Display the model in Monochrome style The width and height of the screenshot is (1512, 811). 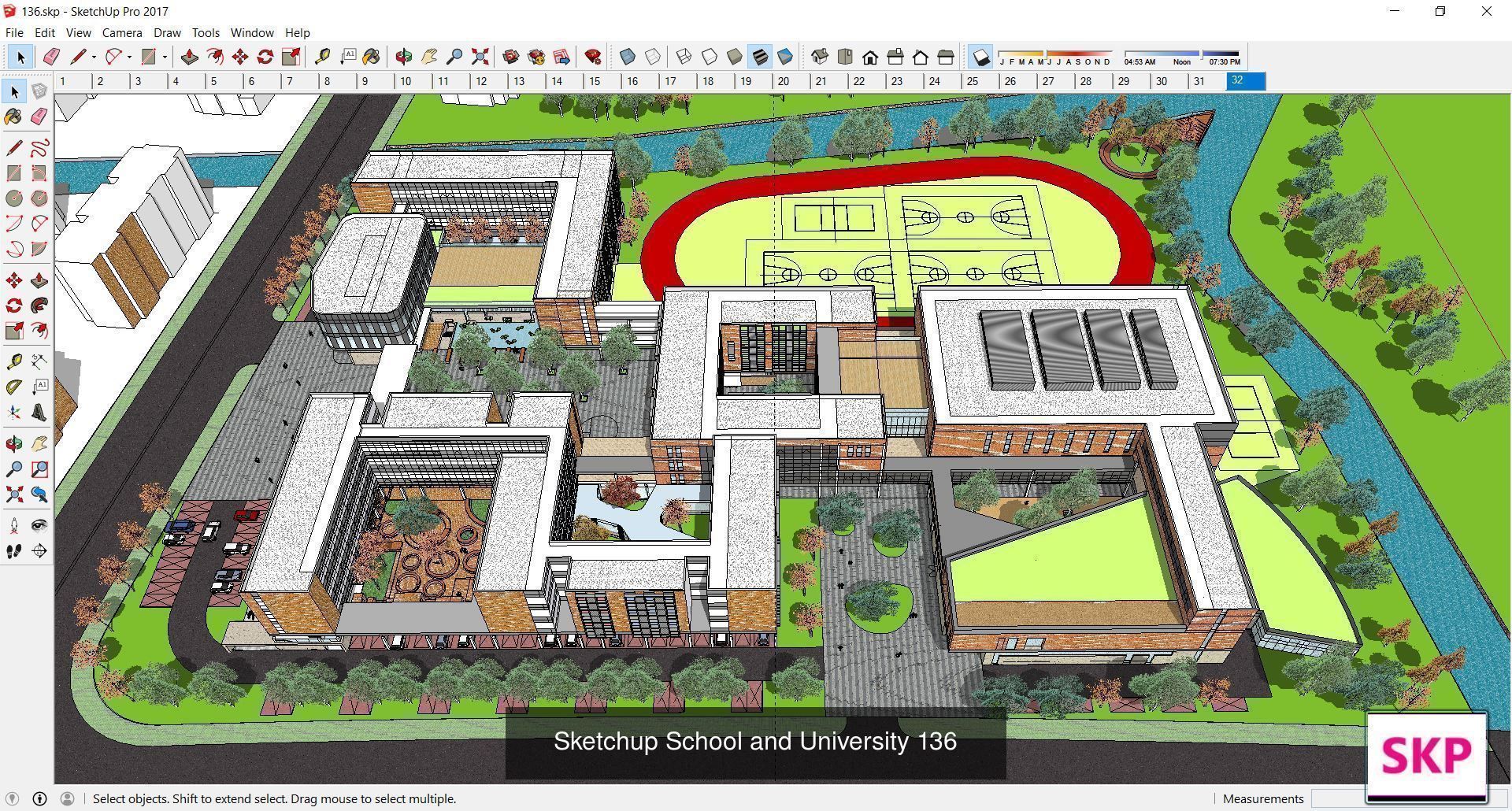click(x=784, y=57)
